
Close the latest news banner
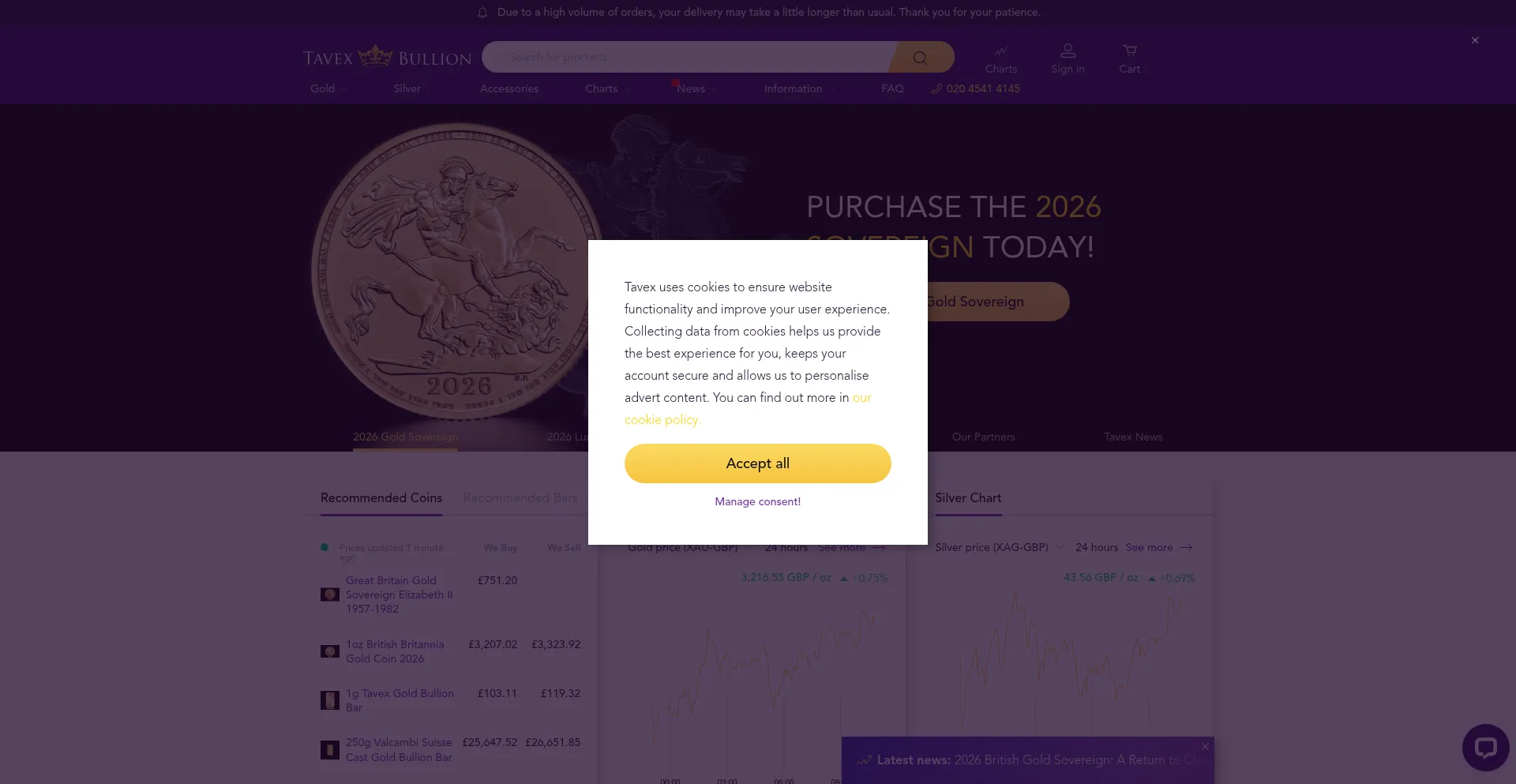coord(1205,746)
